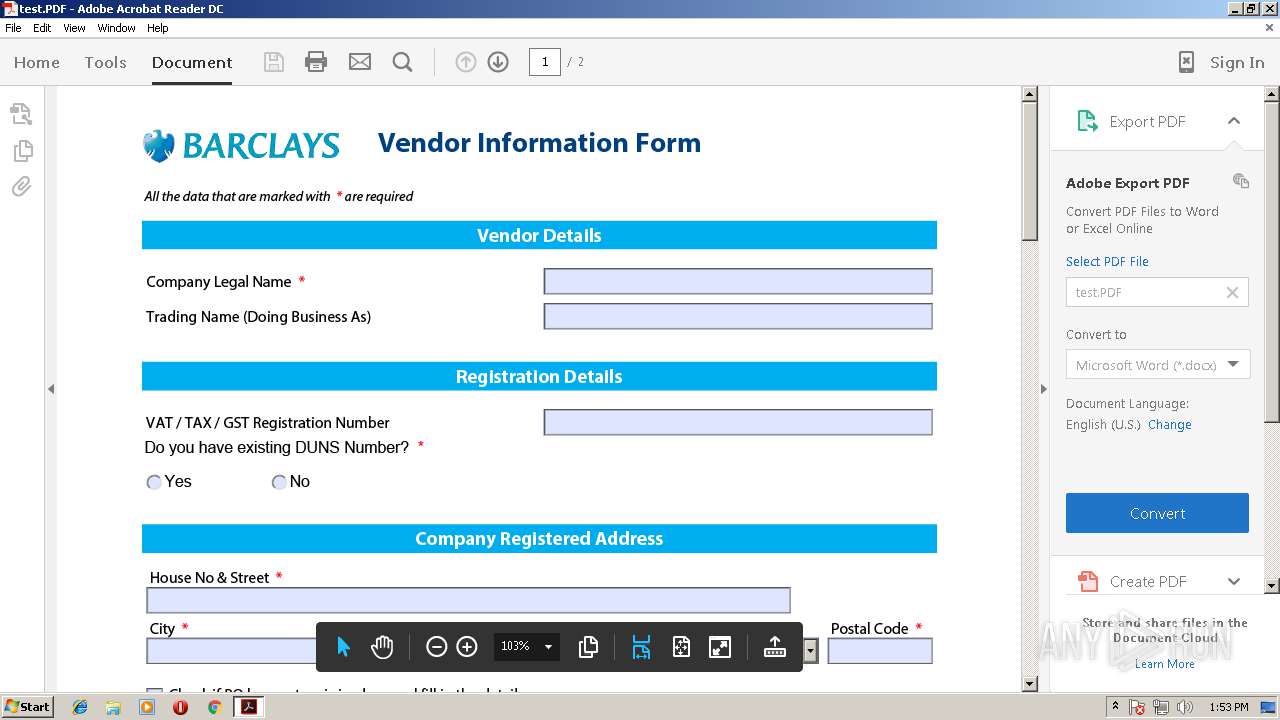The image size is (1280, 720).
Task: Open mobile link icon beside Sign In
Action: 1186,62
